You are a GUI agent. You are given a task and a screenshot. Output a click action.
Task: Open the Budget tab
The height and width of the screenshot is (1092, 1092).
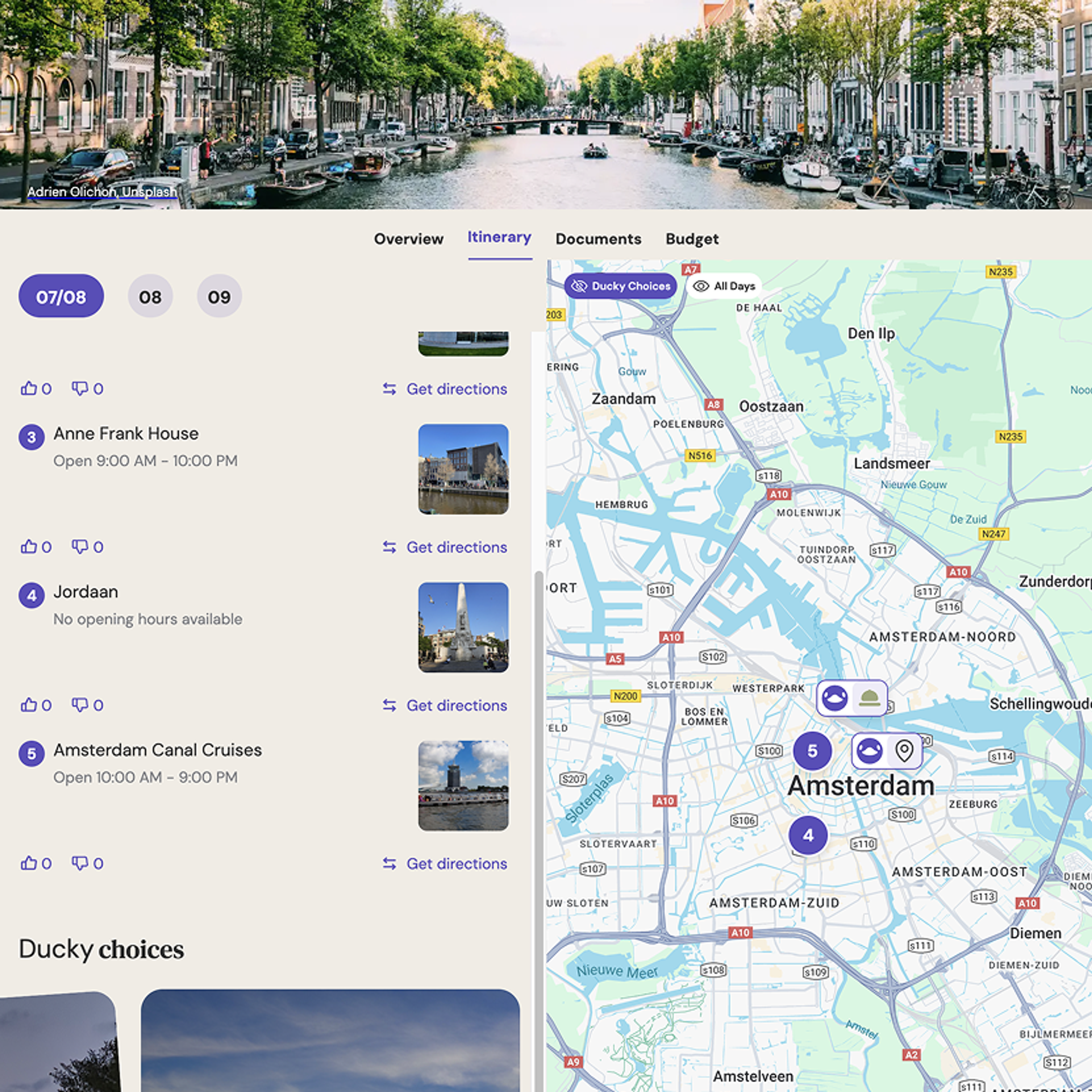pyautogui.click(x=692, y=239)
